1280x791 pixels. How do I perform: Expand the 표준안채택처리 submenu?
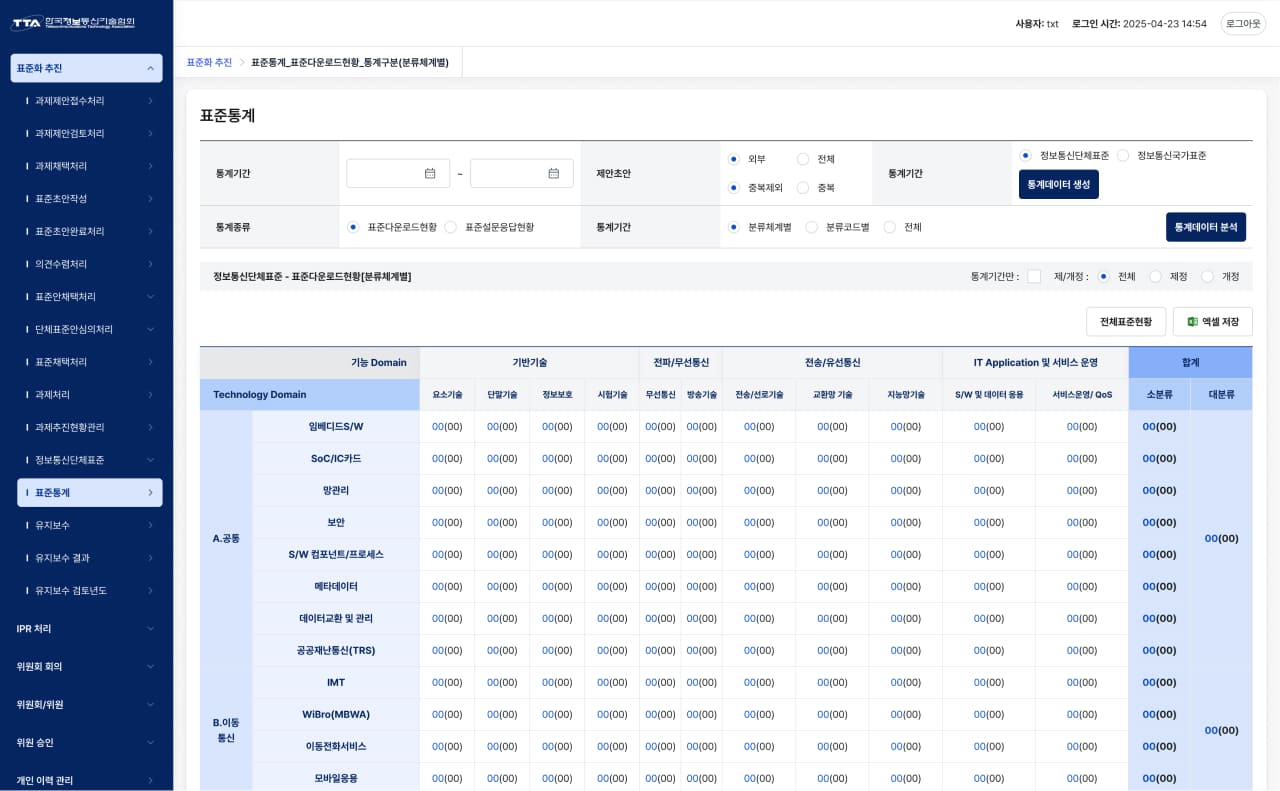[x=150, y=297]
